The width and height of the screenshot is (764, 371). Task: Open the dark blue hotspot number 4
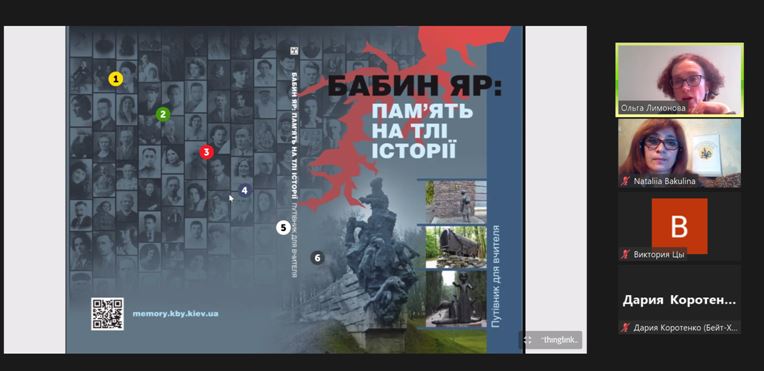(244, 190)
